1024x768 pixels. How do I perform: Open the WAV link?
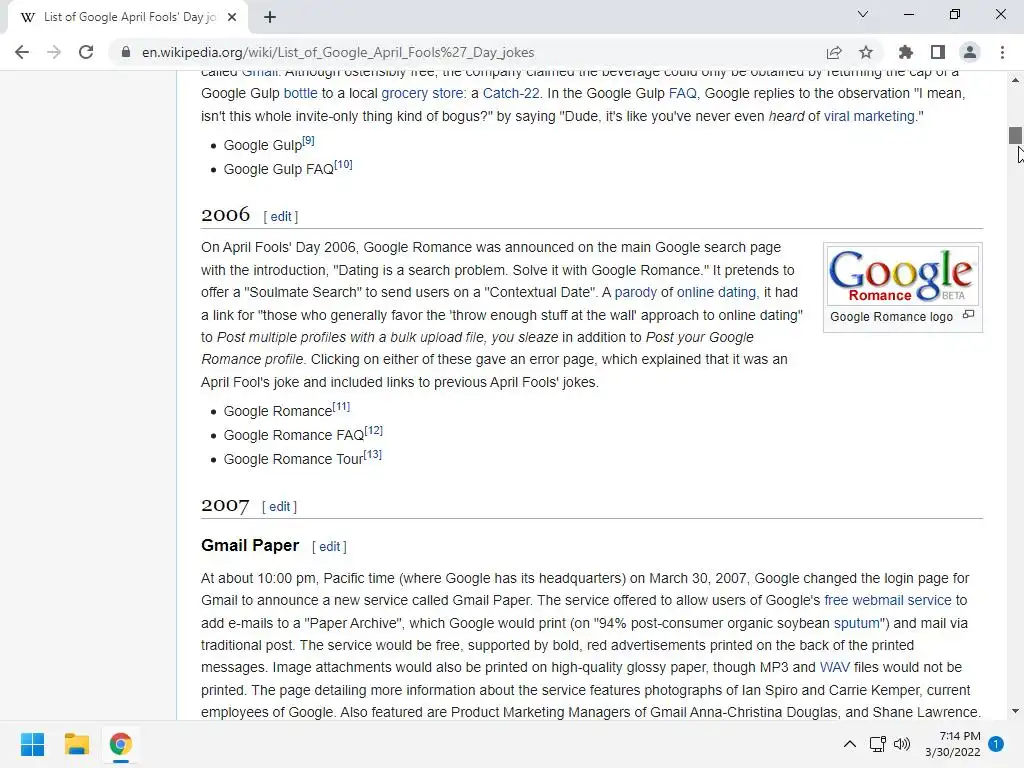coord(835,667)
